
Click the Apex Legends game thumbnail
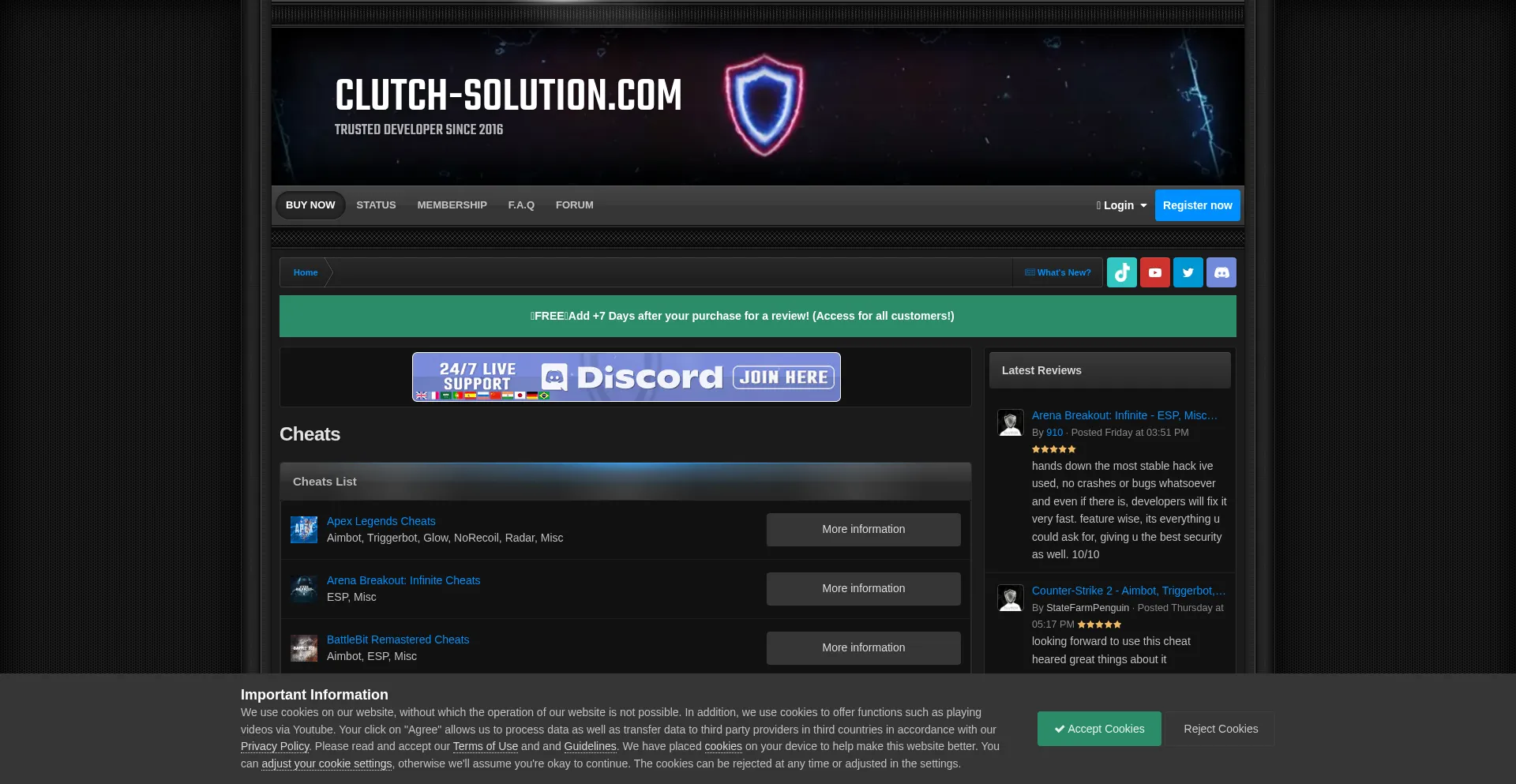pyautogui.click(x=303, y=530)
